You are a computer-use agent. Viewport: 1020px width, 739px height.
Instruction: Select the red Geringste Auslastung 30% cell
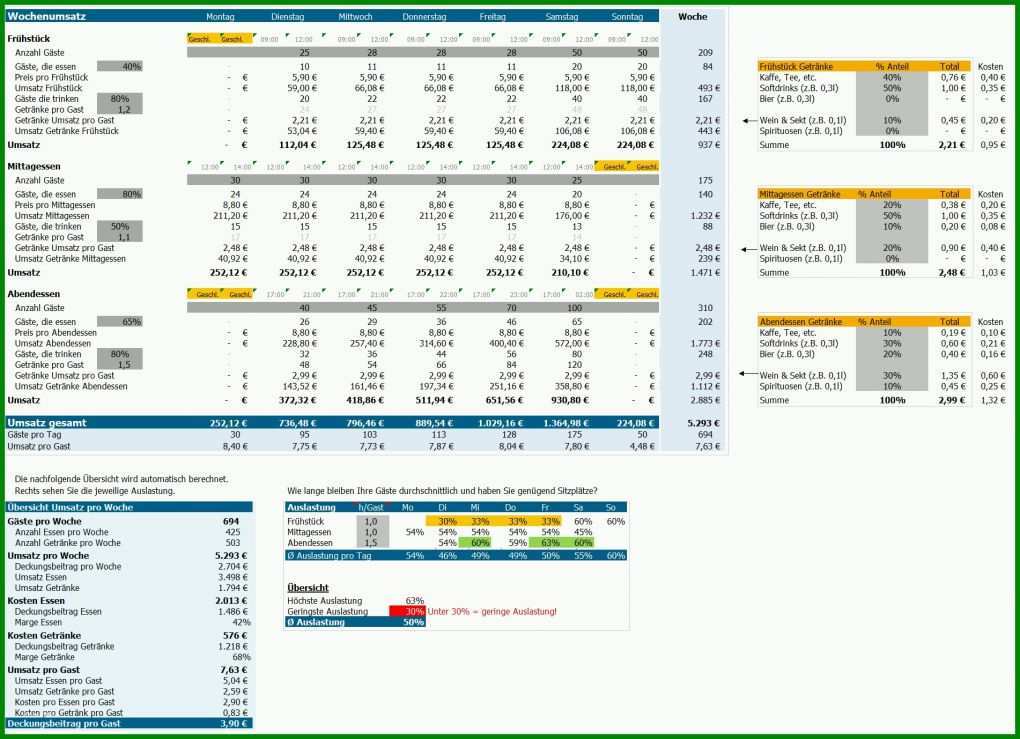pos(407,611)
